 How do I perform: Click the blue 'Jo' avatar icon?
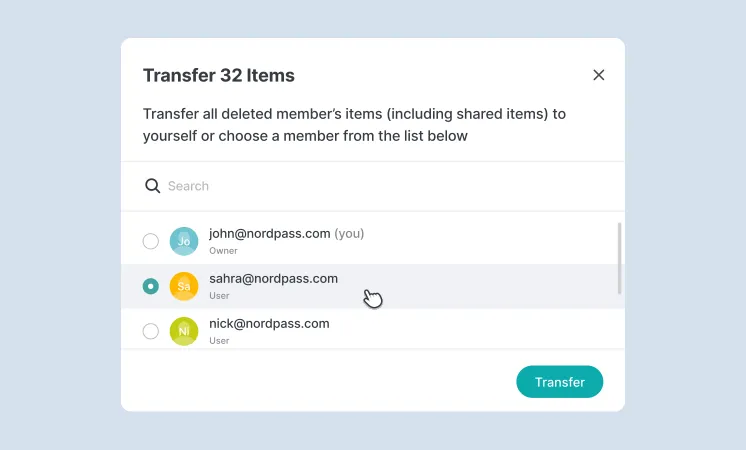coord(184,241)
